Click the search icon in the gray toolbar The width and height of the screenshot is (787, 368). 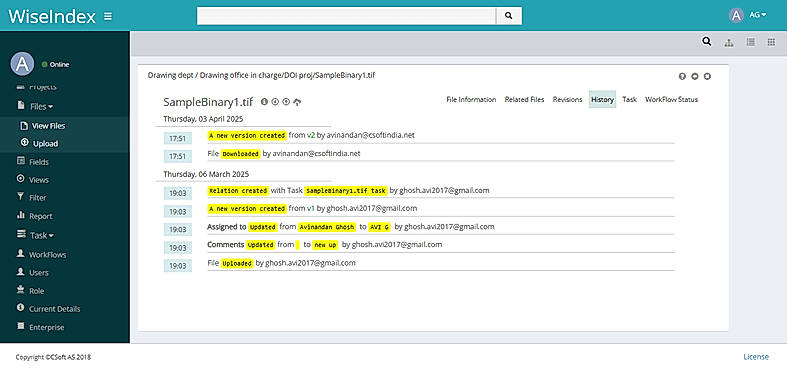(707, 42)
